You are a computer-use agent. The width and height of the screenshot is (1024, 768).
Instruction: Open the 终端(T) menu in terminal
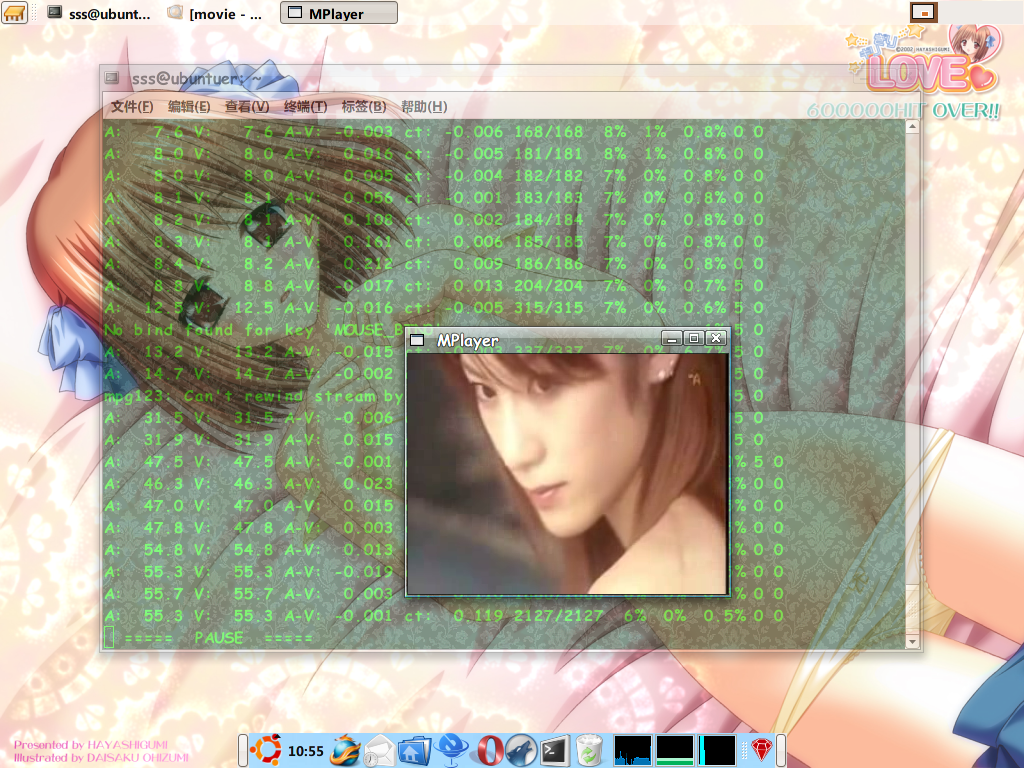pyautogui.click(x=305, y=106)
